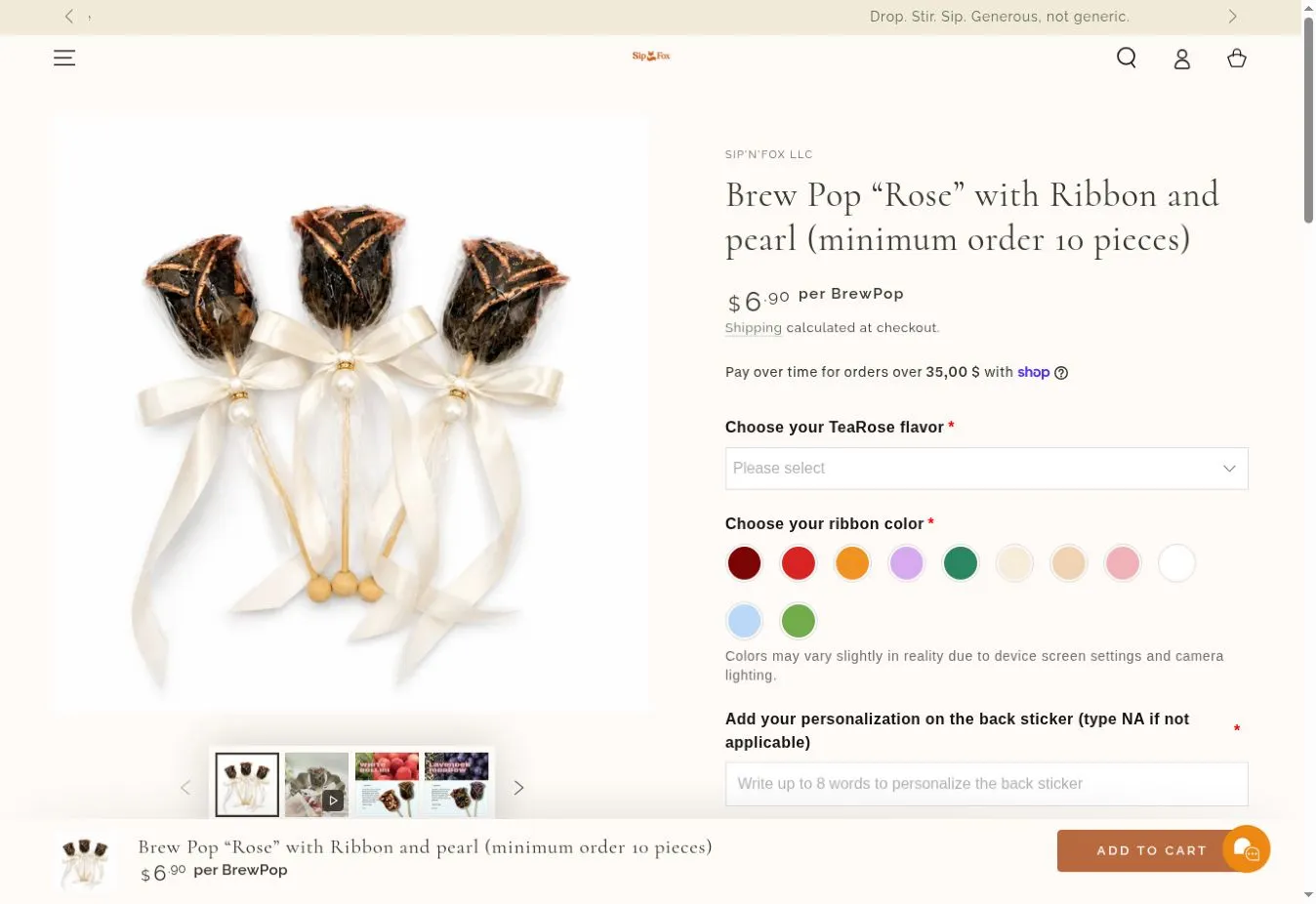
Task: Play the product video thumbnail
Action: [316, 784]
